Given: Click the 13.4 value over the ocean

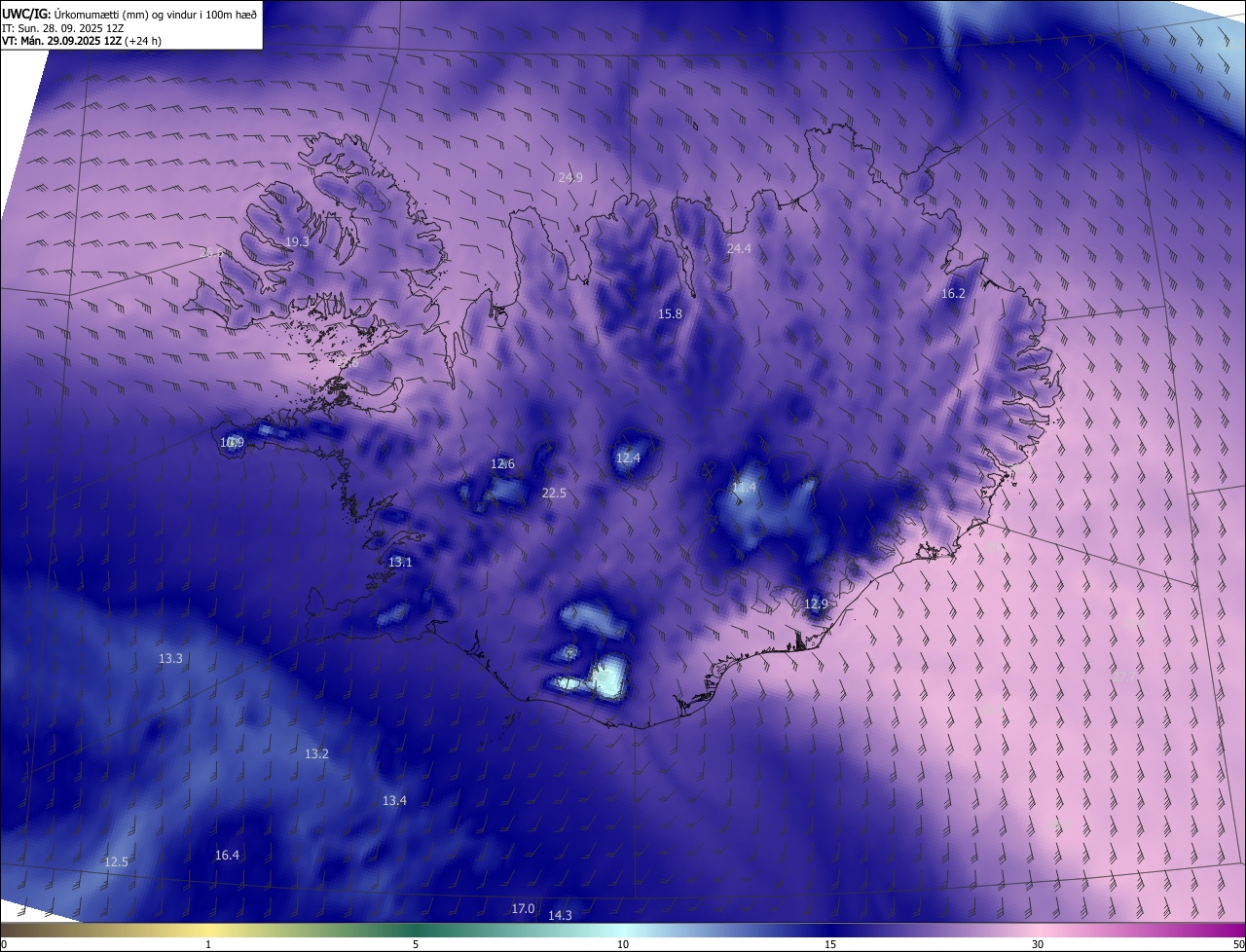Looking at the screenshot, I should tap(394, 800).
